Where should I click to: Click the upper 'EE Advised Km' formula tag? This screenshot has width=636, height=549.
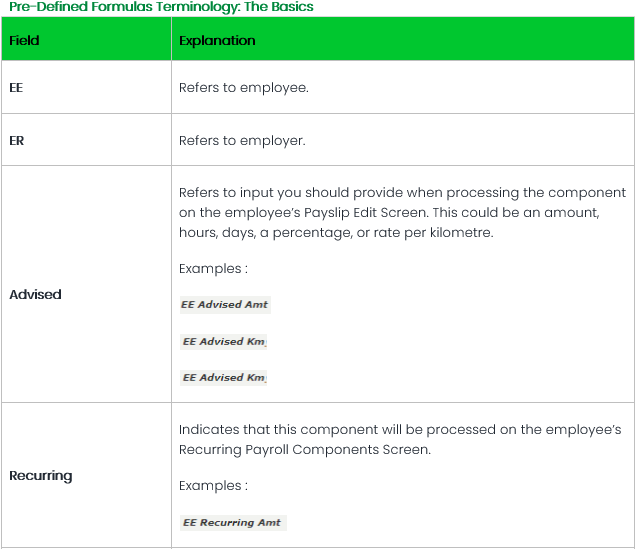pos(224,342)
